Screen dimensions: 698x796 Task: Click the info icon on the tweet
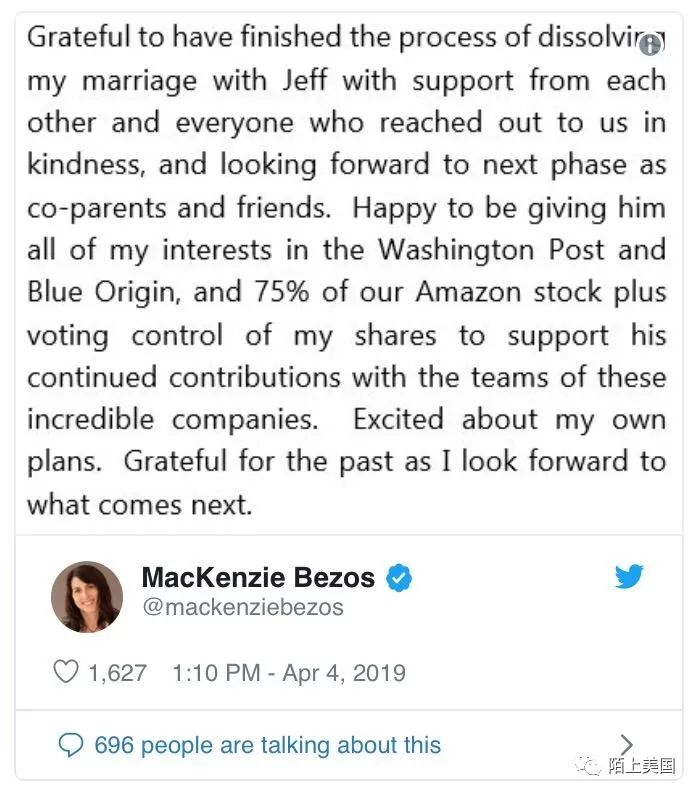click(651, 44)
